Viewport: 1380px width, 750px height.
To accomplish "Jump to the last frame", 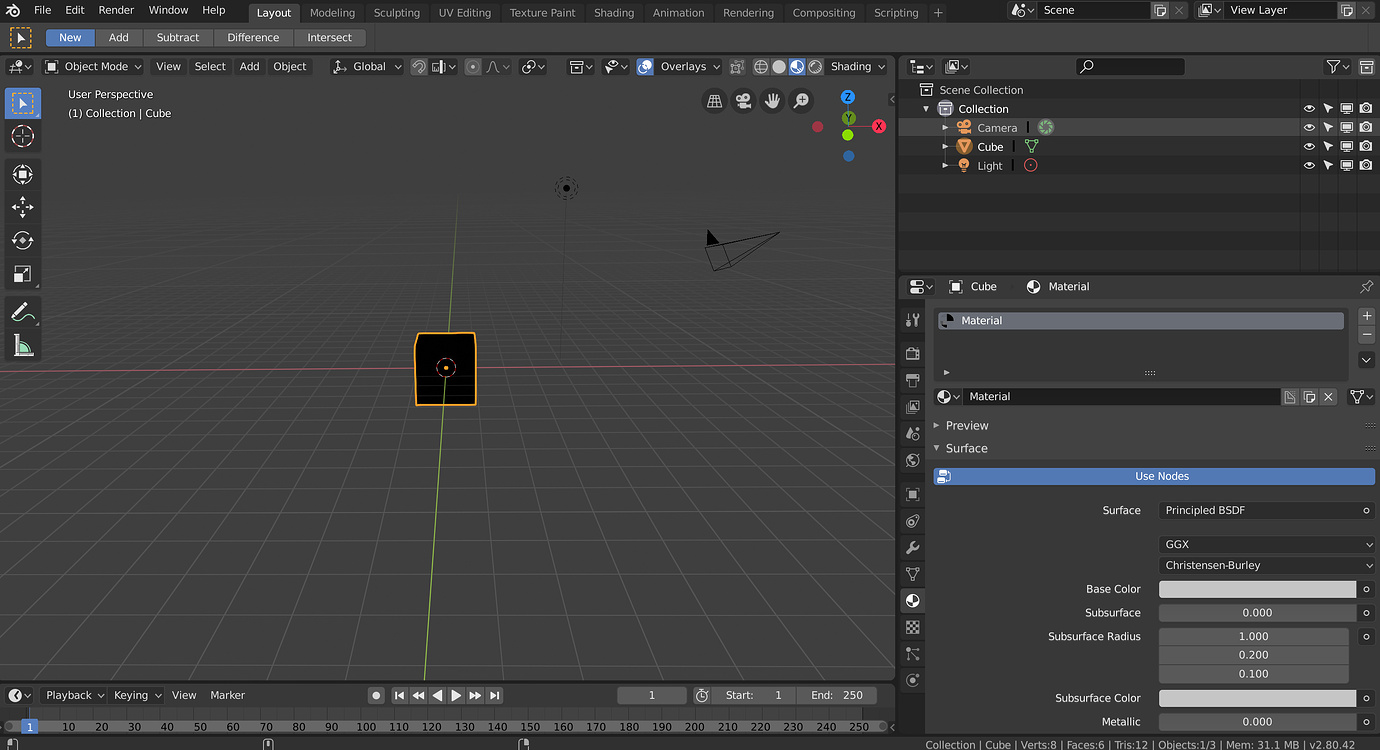I will point(494,695).
